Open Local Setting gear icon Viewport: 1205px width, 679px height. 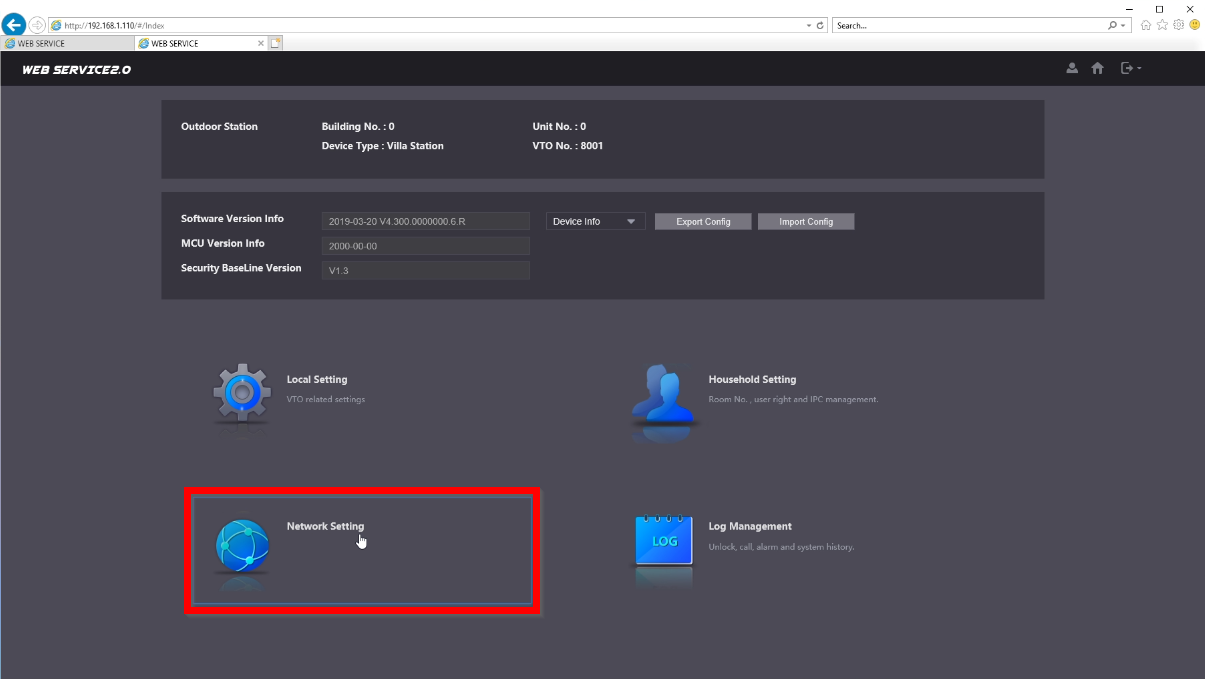pos(242,393)
